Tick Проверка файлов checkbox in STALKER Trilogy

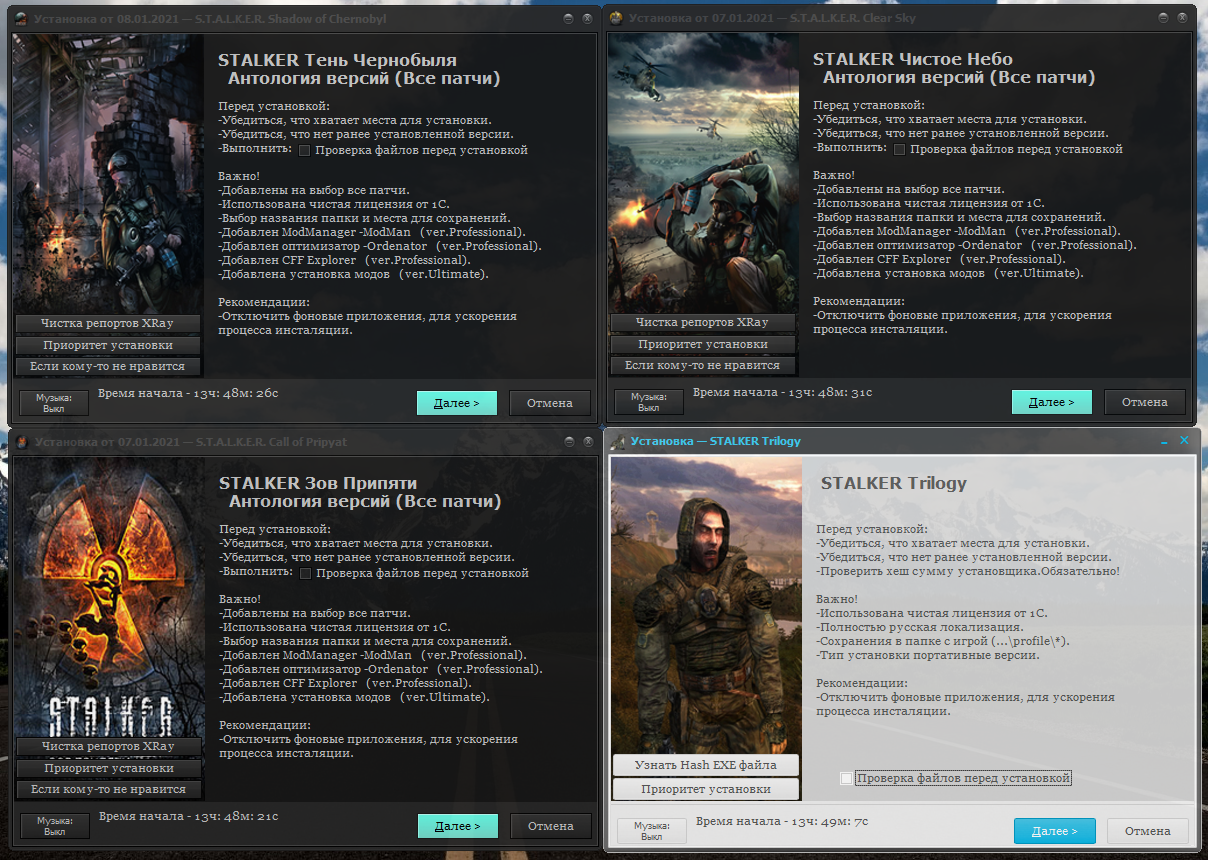(847, 778)
